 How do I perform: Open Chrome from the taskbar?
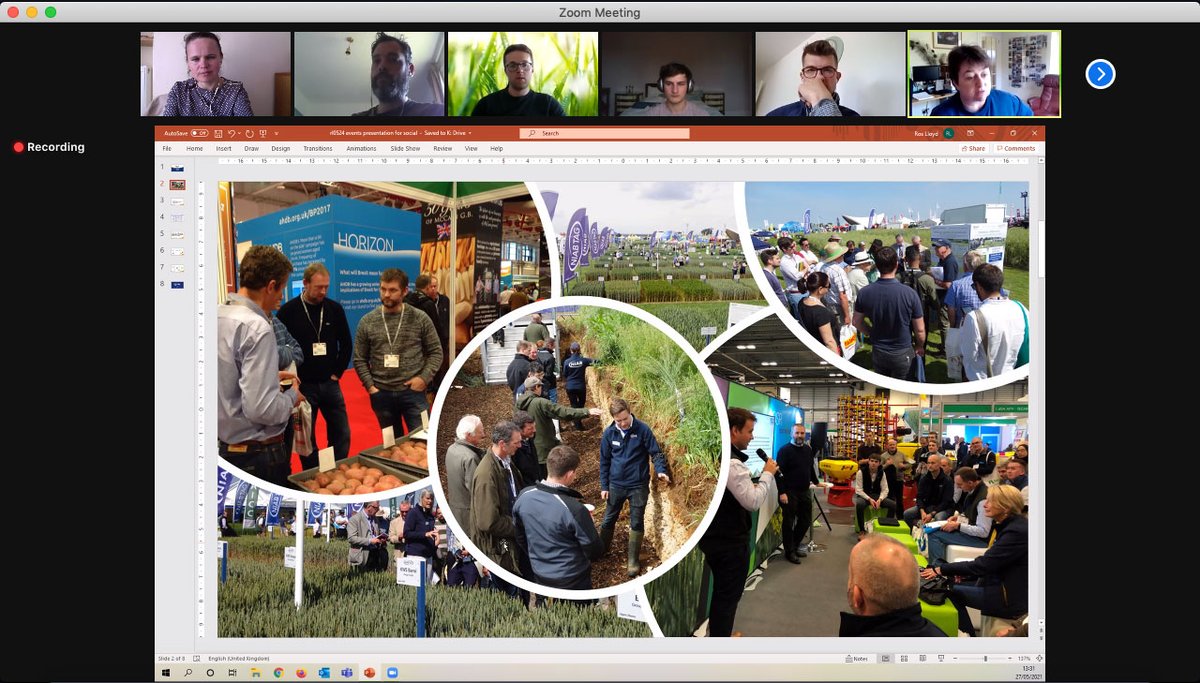pyautogui.click(x=279, y=673)
